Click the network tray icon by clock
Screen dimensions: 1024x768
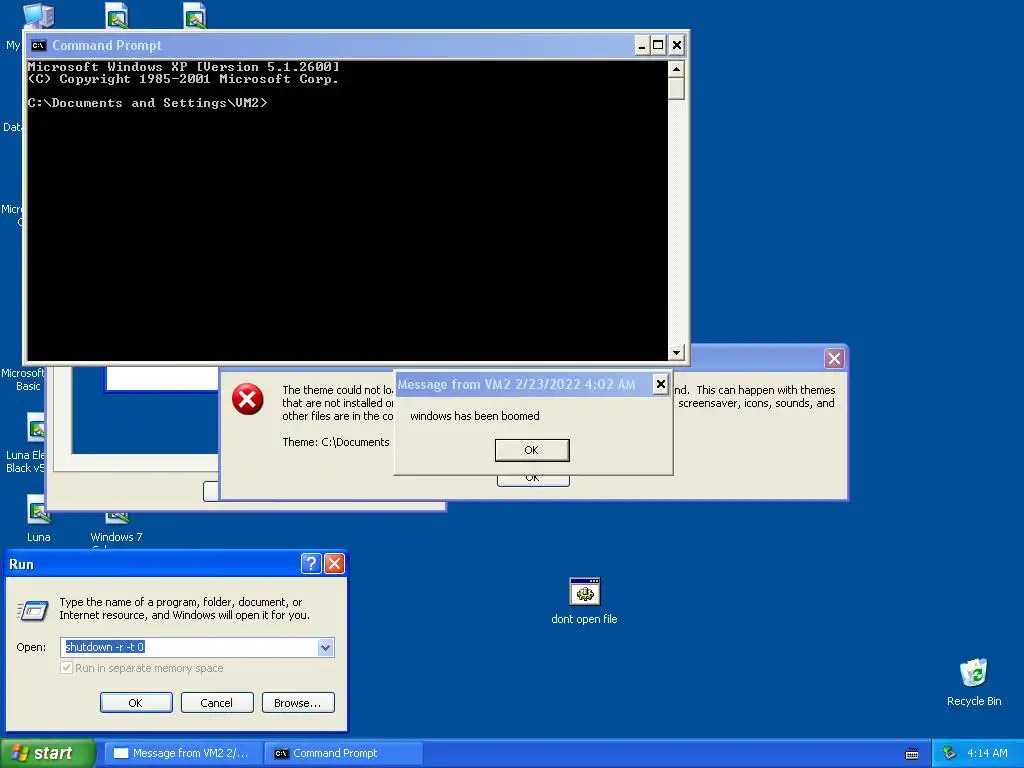[x=949, y=754]
